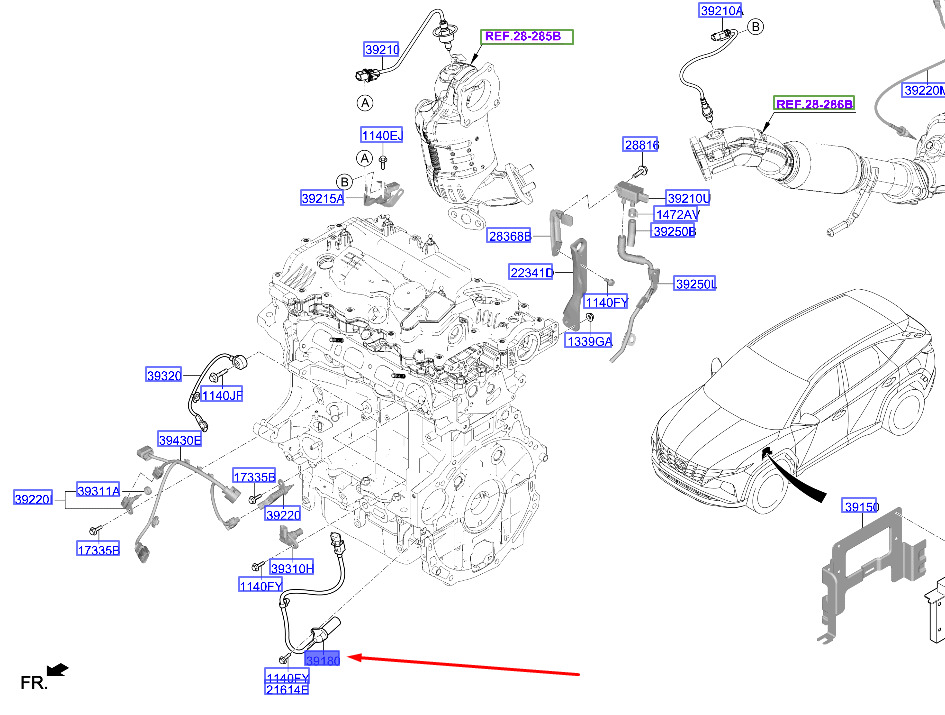945x715 pixels.
Task: Choose part label 28816
Action: click(641, 145)
